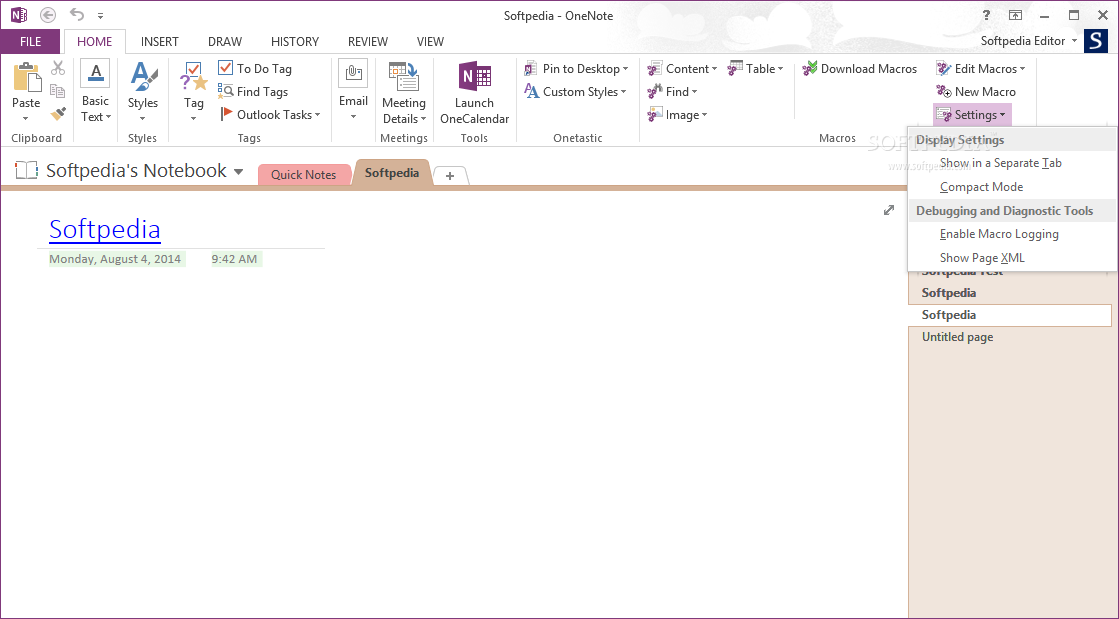Screen dimensions: 1119x619
Task: Open Ribbon Display Options button
Action: [1015, 15]
